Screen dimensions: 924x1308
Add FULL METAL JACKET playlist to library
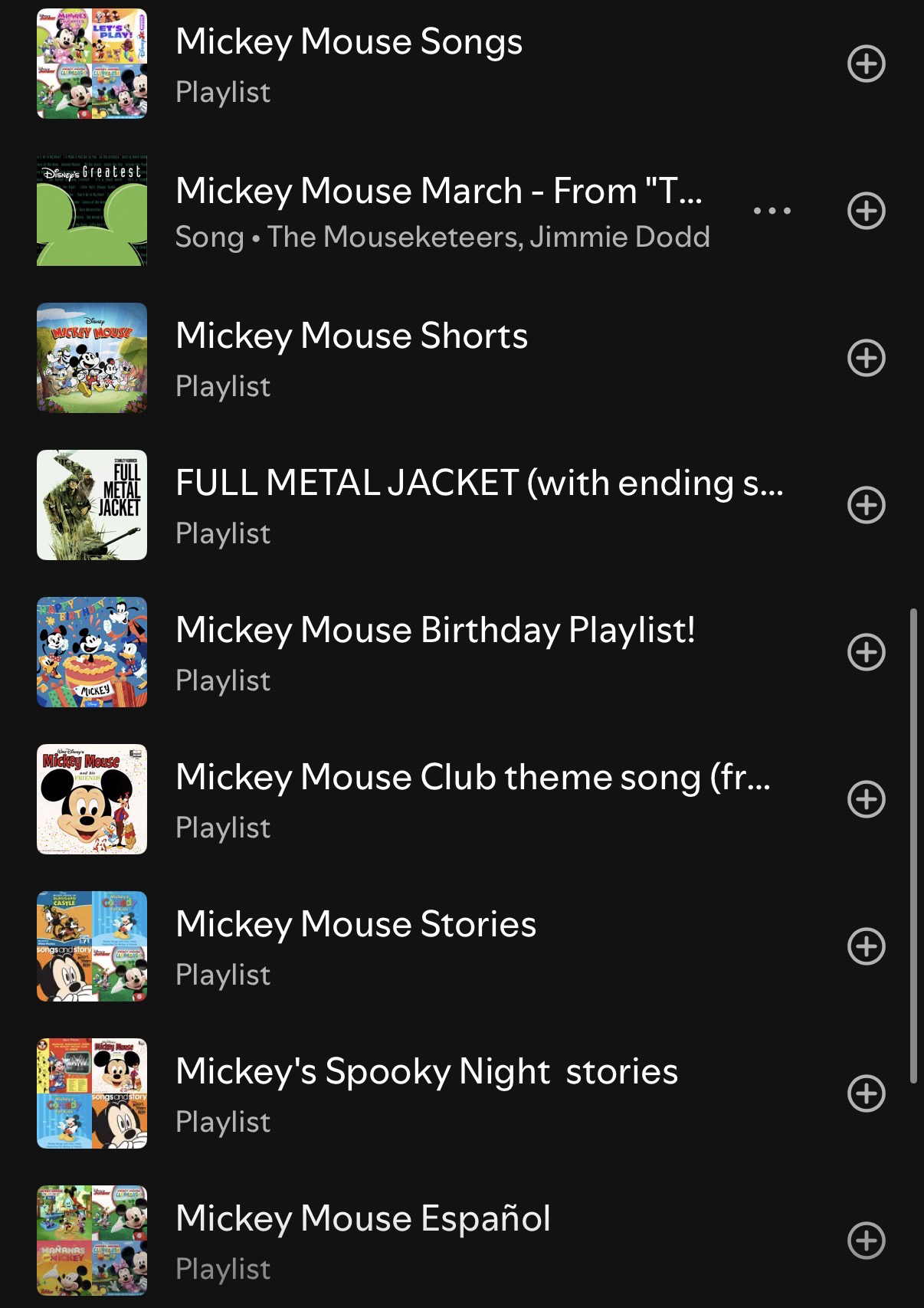[x=867, y=505]
